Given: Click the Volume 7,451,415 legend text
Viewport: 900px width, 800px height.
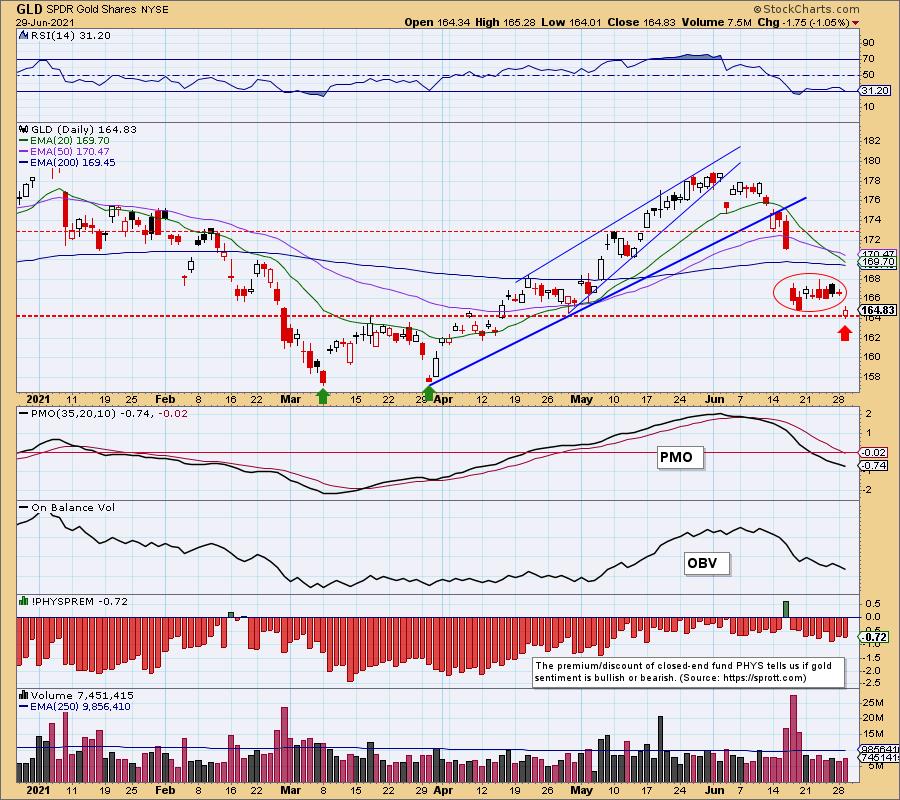Looking at the screenshot, I should [x=82, y=696].
